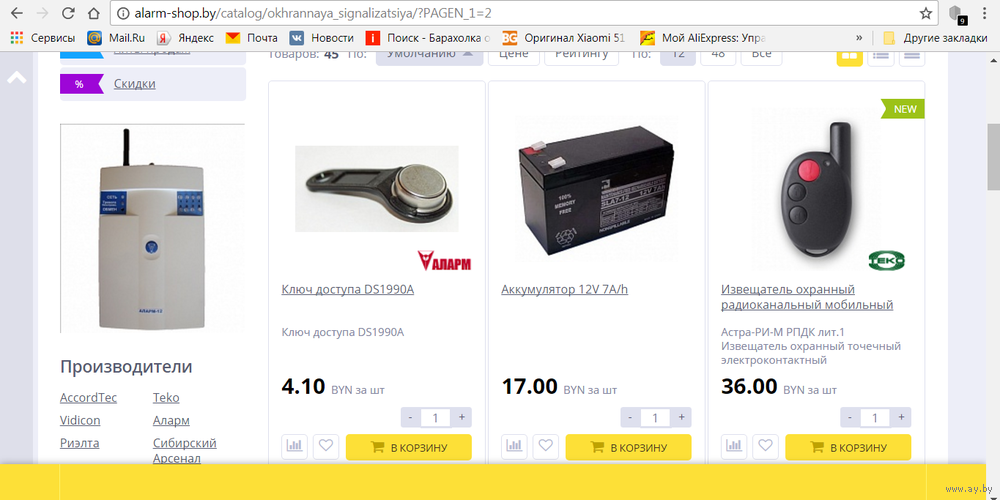The image size is (1000, 500).
Task: Reload the page with refresh icon
Action: click(68, 13)
